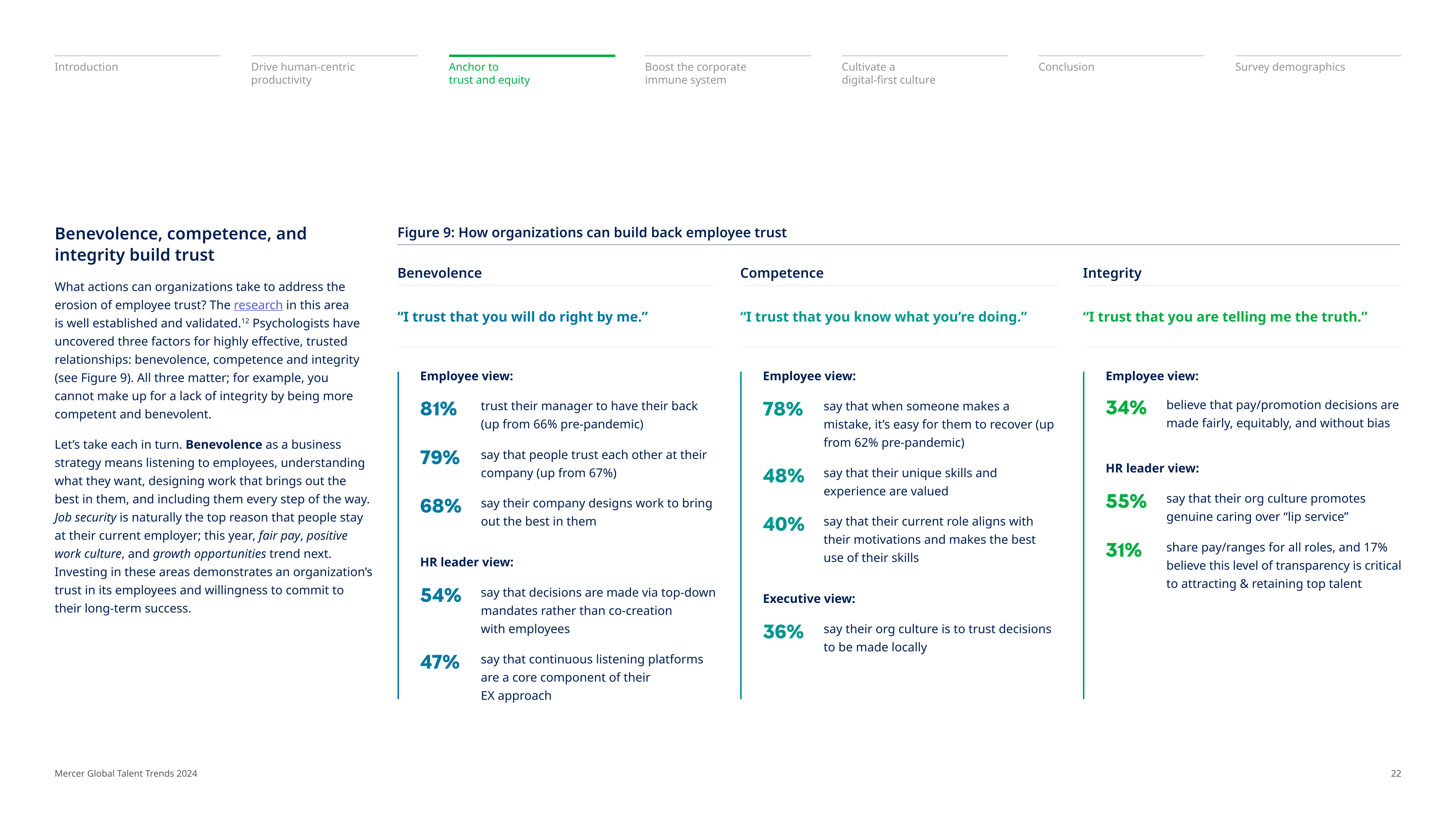1456x819 pixels.
Task: Click the page number 22
Action: pyautogui.click(x=1395, y=773)
